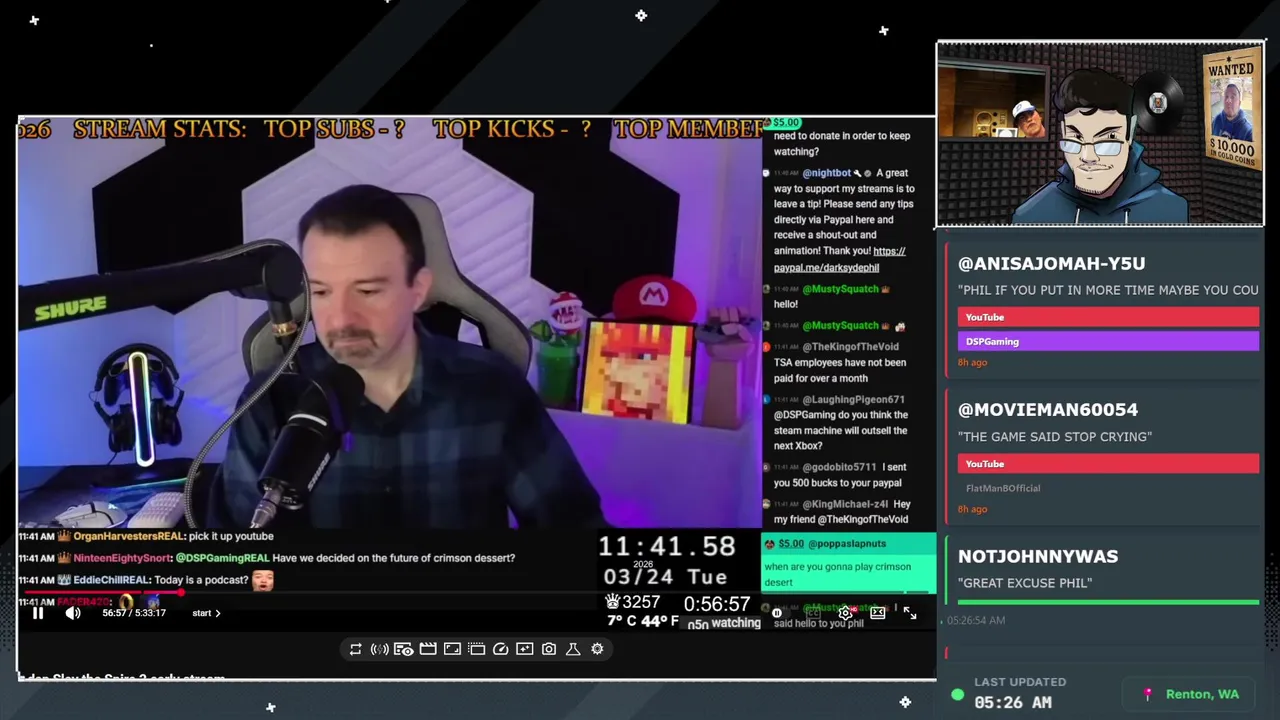Click "THE GAME SAID STOP CRYING" quote
The height and width of the screenshot is (720, 1280).
1055,436
